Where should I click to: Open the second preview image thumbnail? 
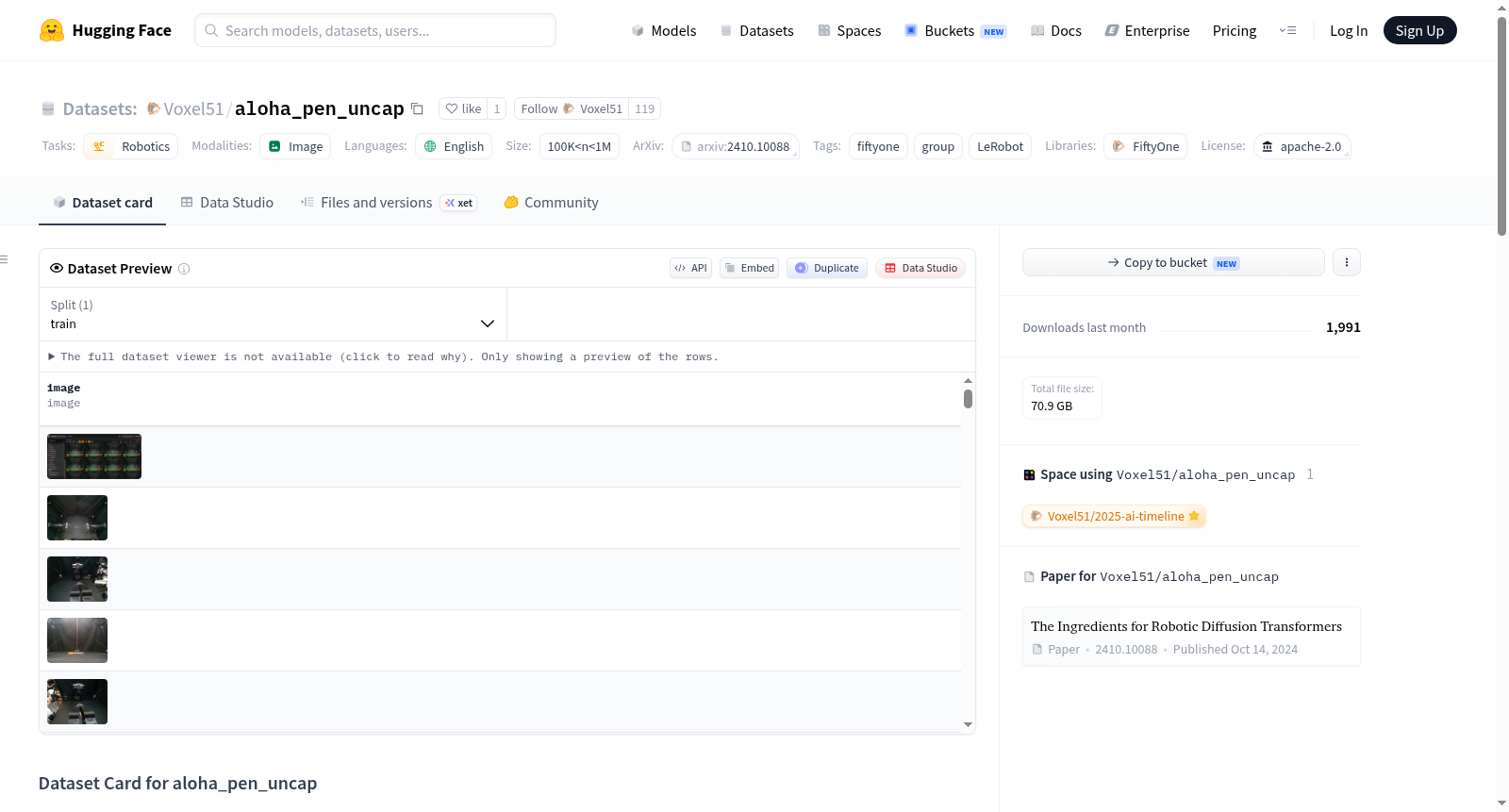coord(77,518)
